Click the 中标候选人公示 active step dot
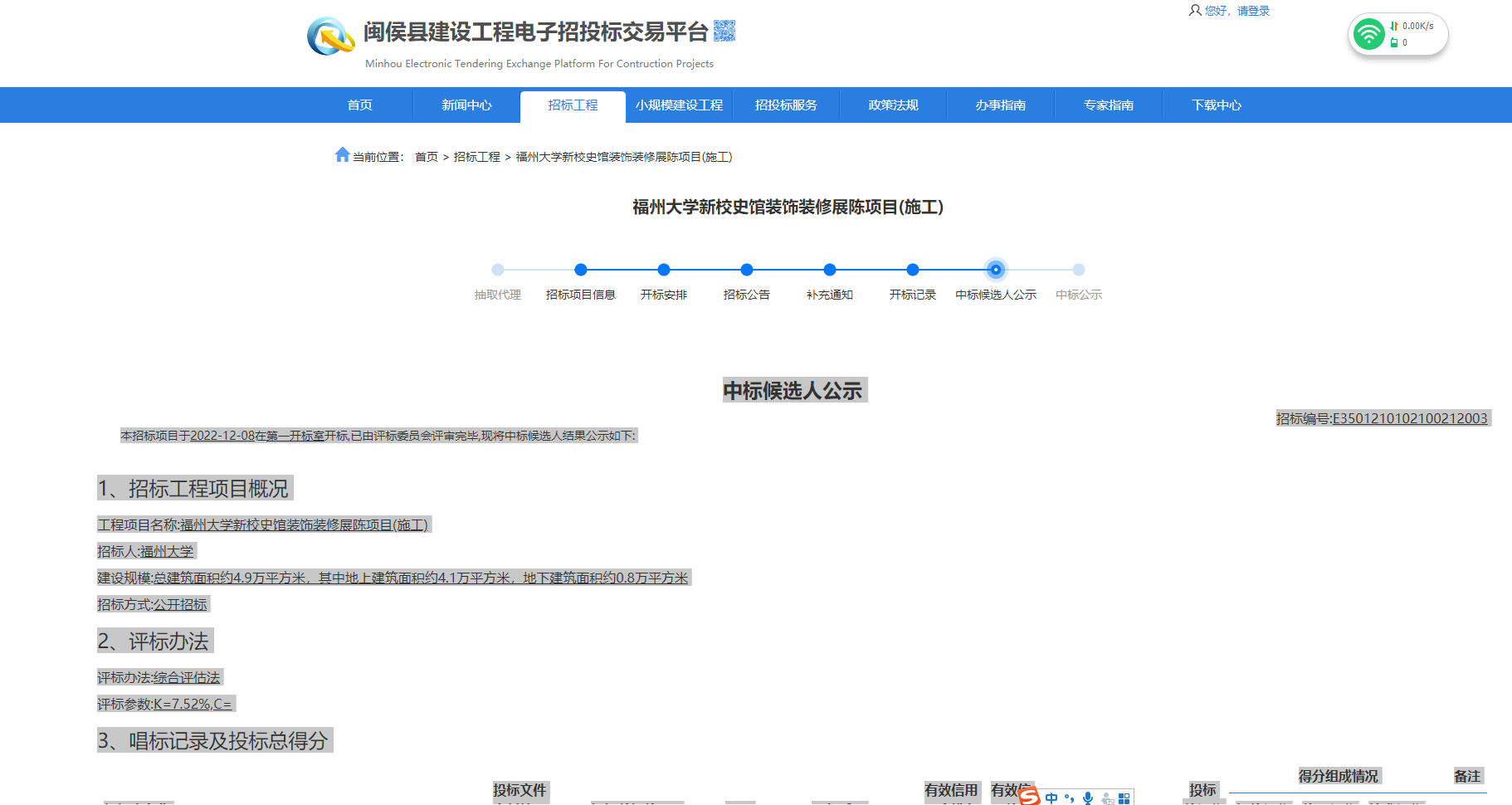 tap(996, 270)
